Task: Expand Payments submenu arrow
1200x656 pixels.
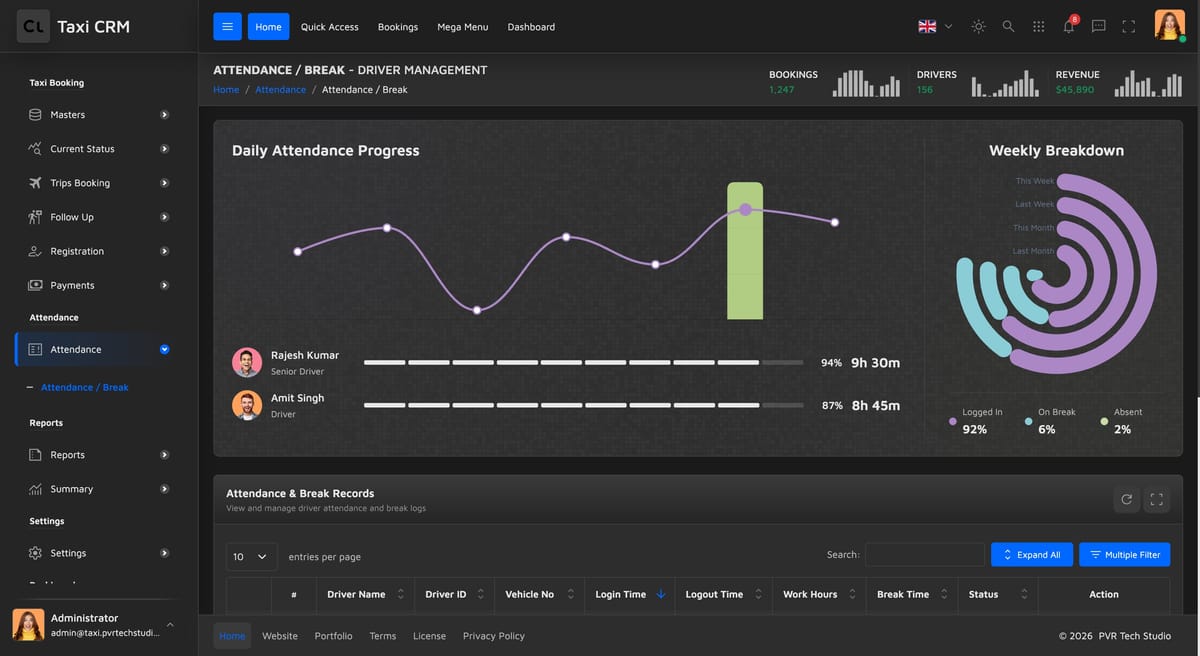Action: (x=165, y=285)
